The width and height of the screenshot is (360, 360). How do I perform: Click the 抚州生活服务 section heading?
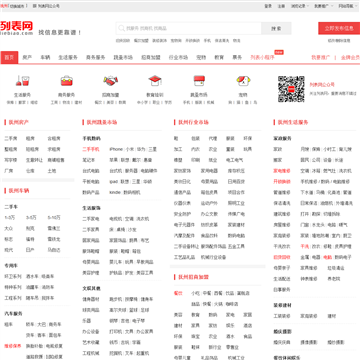pyautogui.click(x=293, y=122)
